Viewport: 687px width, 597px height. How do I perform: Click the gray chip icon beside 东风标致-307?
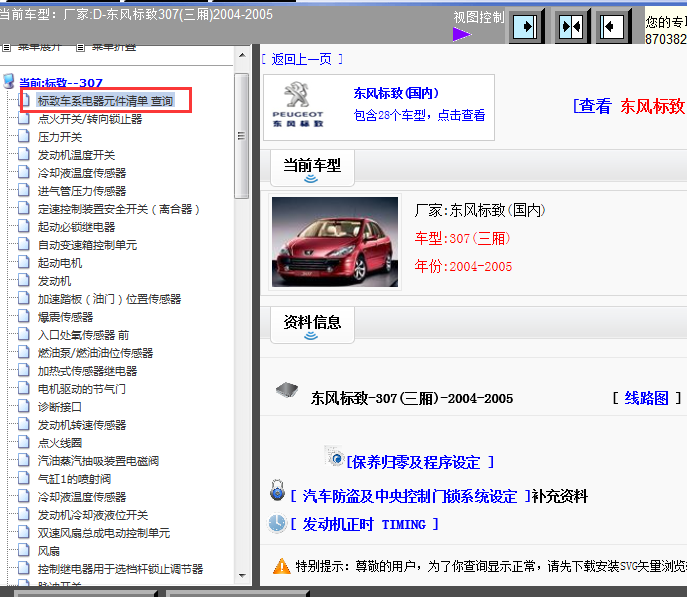pos(287,389)
